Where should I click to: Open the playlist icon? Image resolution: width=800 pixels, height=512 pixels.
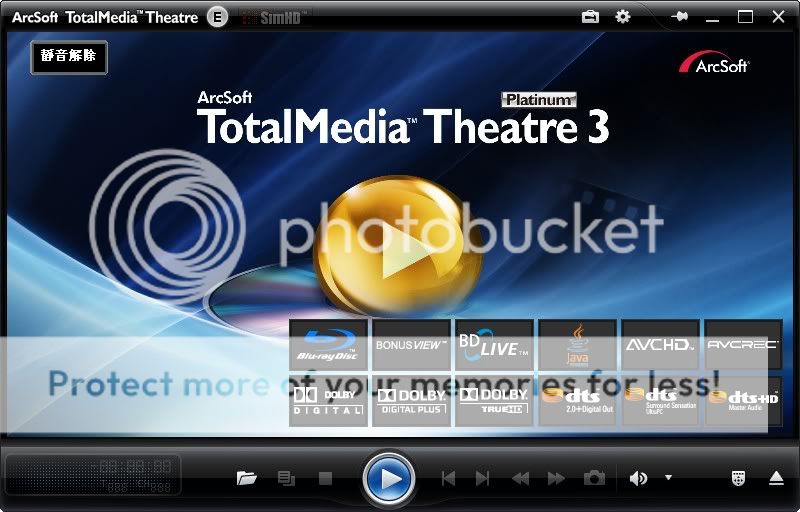point(286,478)
